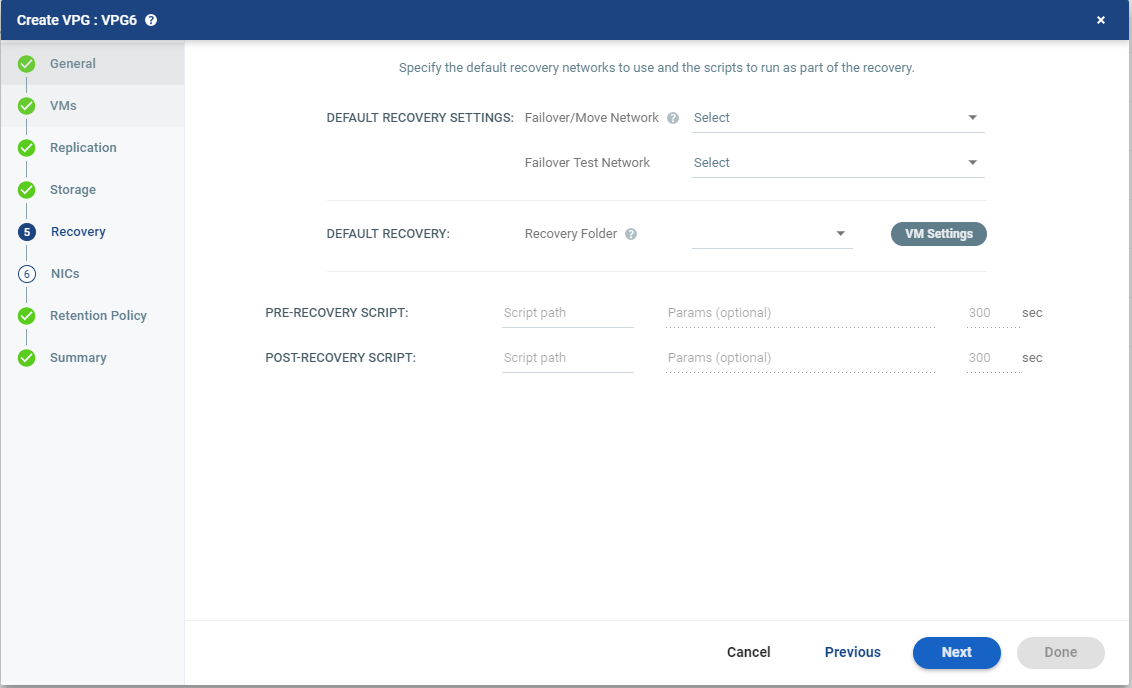Click the Cancel button
The height and width of the screenshot is (688, 1132).
[x=749, y=652]
